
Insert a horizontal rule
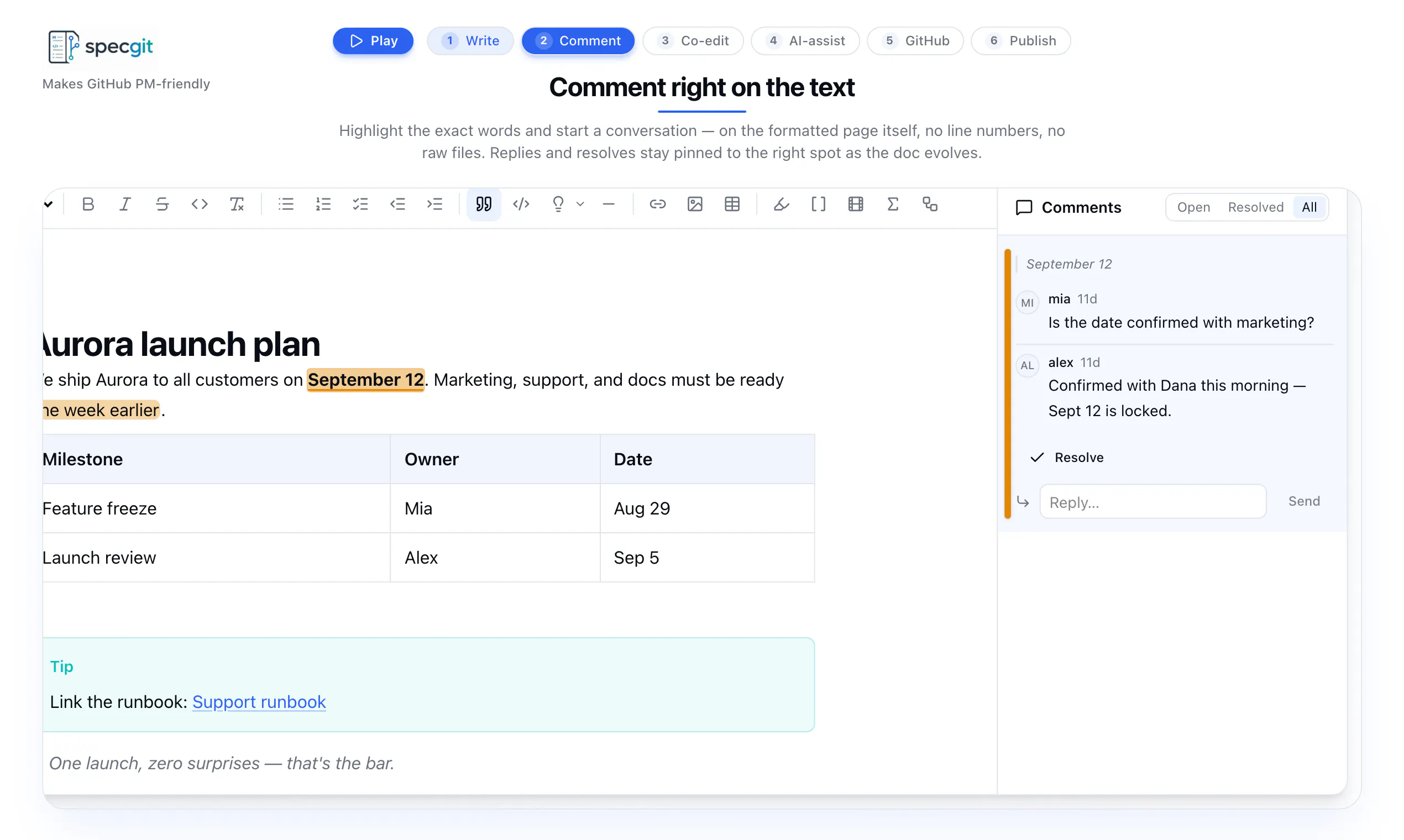point(609,204)
